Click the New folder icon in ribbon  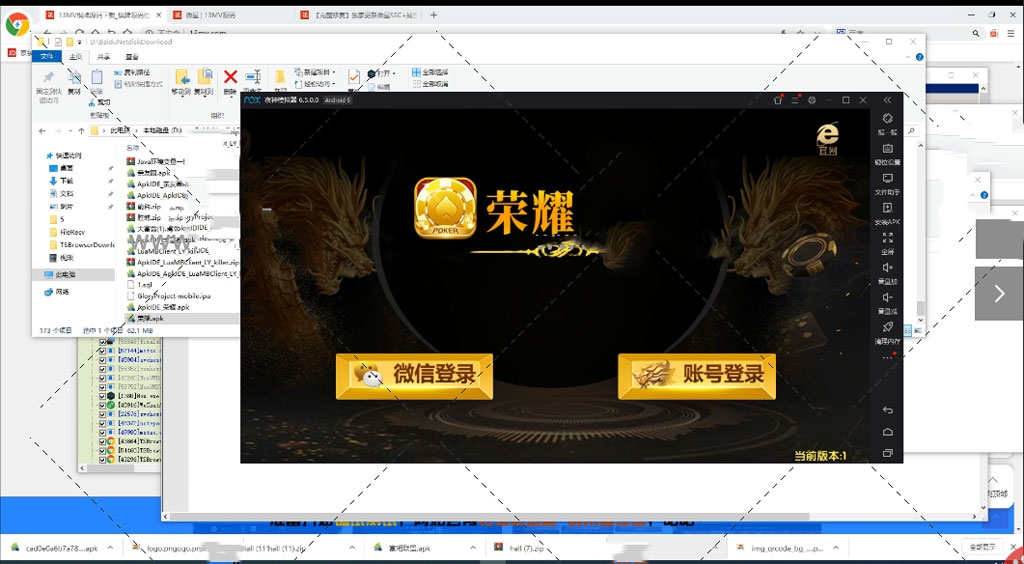280,78
